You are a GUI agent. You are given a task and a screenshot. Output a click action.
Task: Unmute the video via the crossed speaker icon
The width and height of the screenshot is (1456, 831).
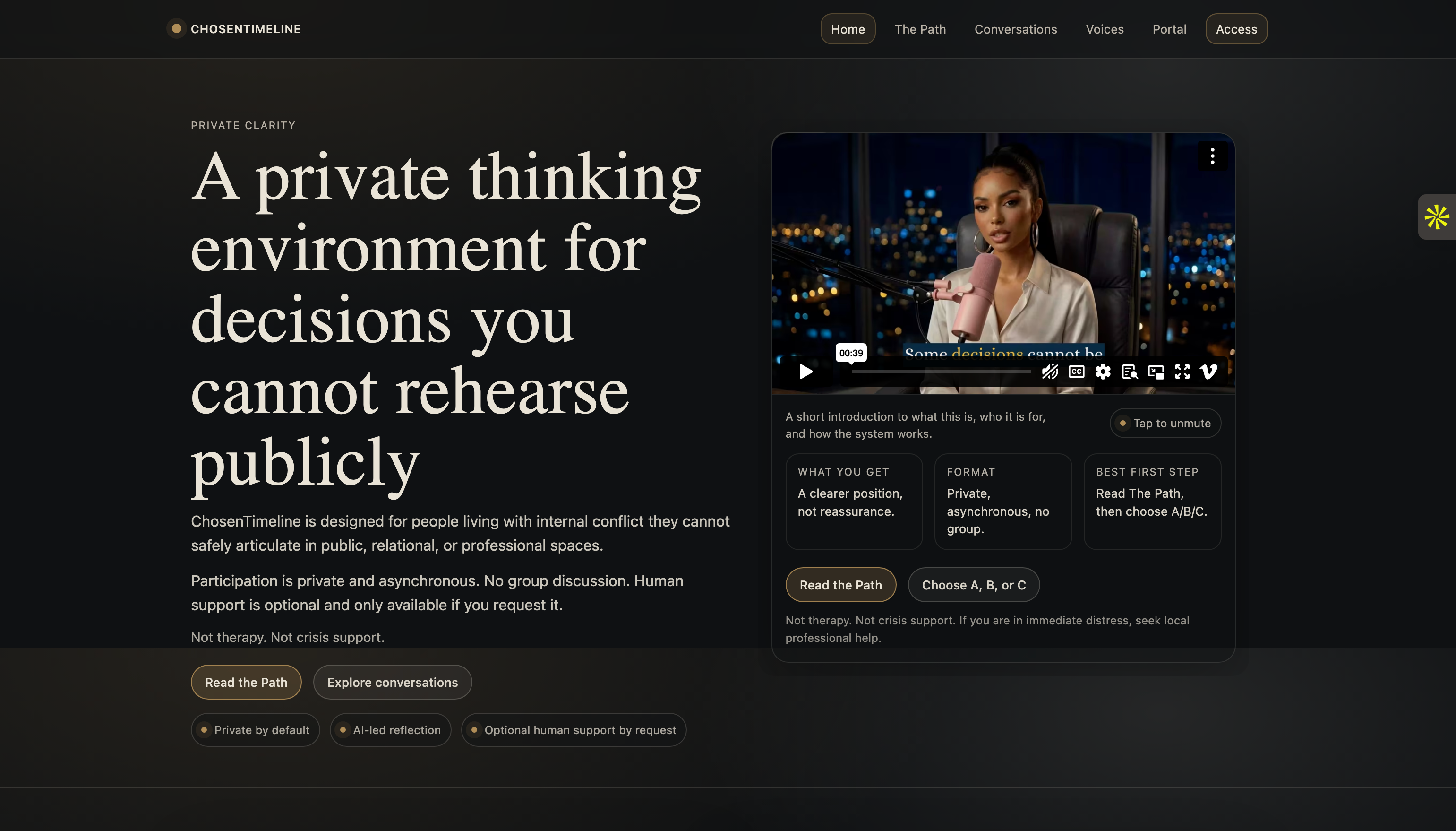coord(1050,372)
